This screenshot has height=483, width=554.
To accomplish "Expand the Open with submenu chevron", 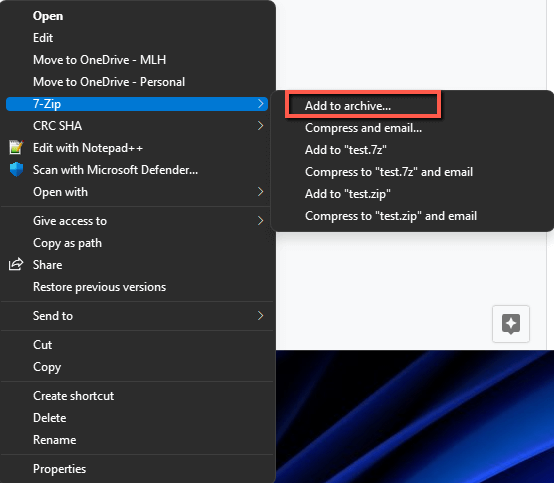I will (x=261, y=192).
